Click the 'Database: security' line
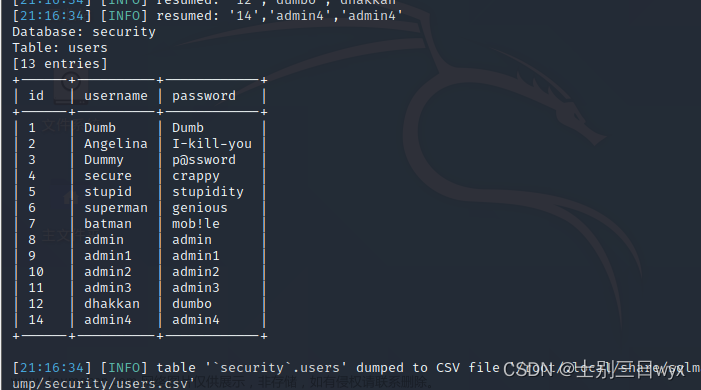 84,32
